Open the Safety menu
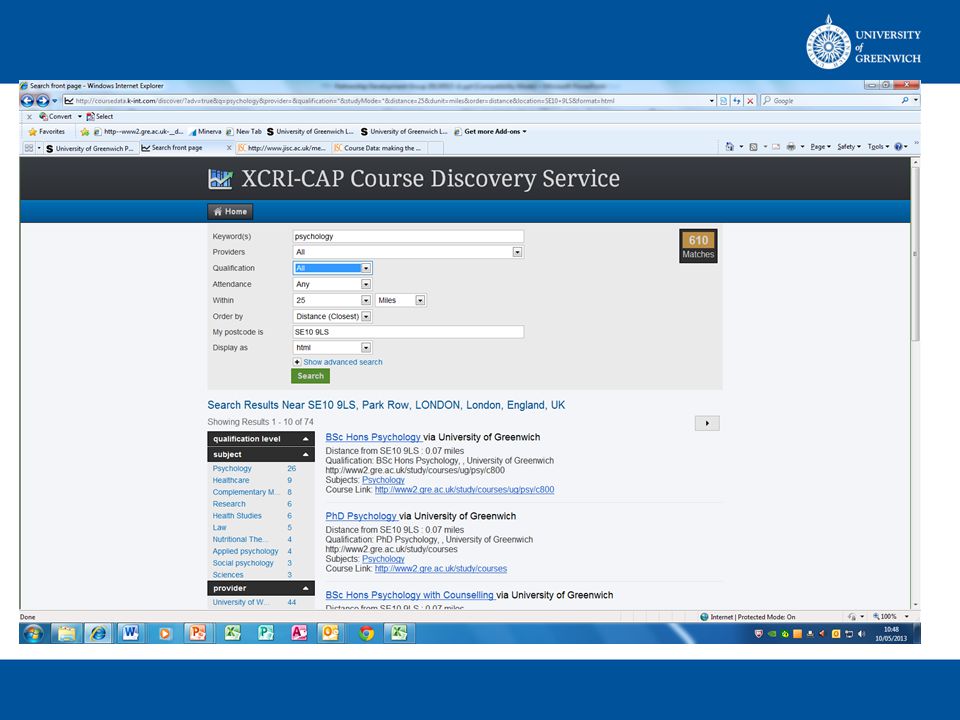 849,147
